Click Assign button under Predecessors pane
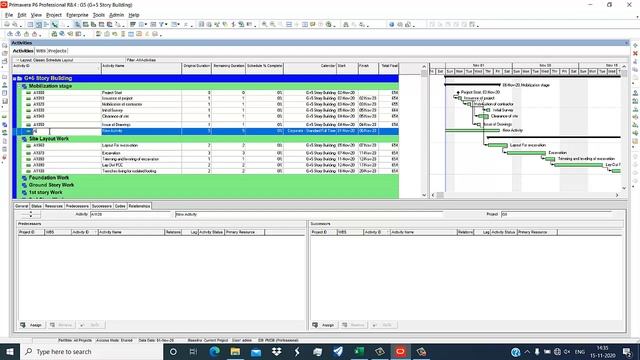This screenshot has height=360, width=640. click(32, 325)
